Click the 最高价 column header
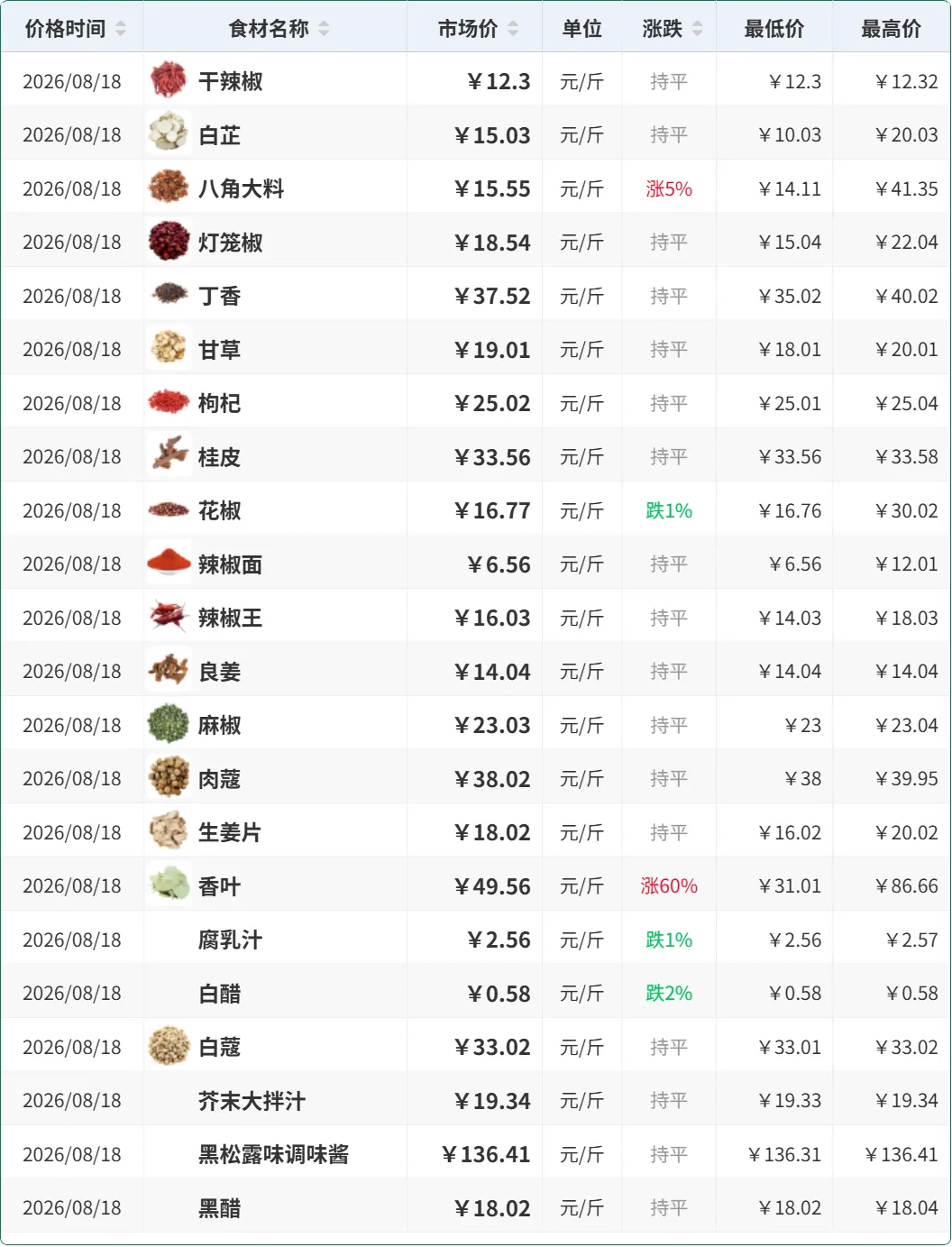Screen dimensions: 952x1247 [x=892, y=29]
